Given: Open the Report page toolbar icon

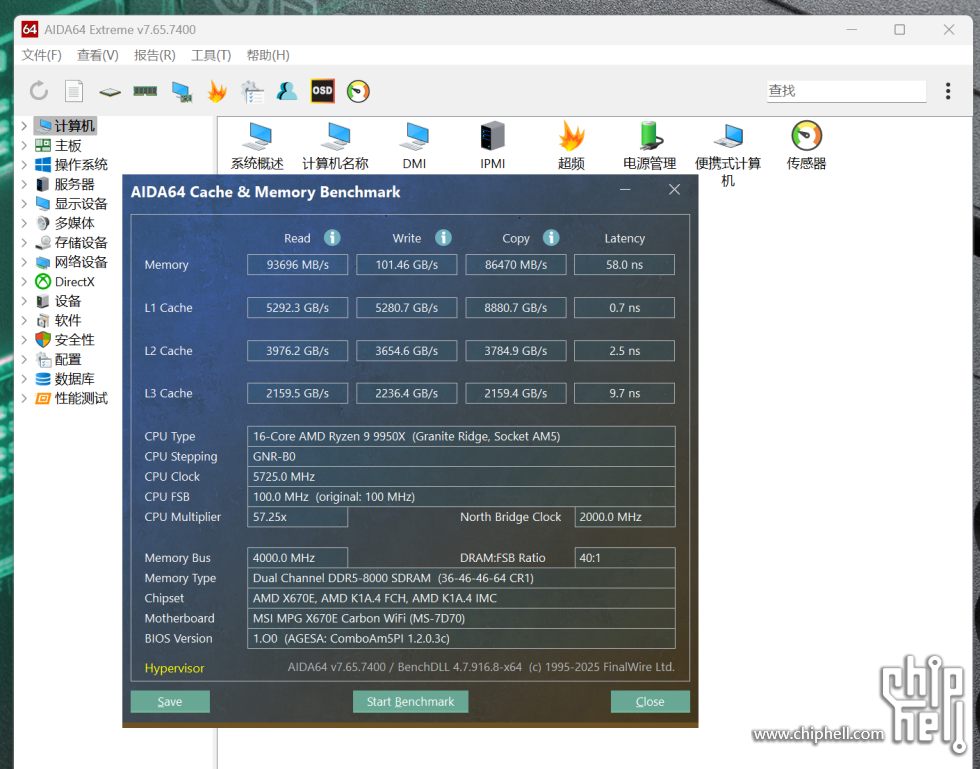Looking at the screenshot, I should (74, 91).
